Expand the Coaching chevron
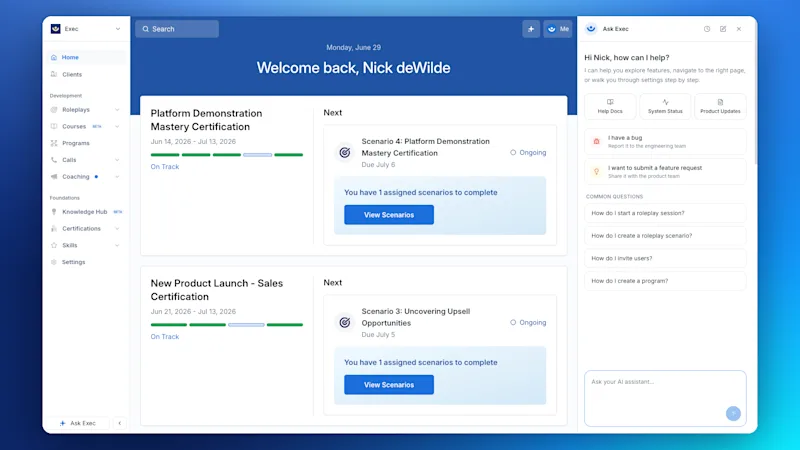 click(x=117, y=177)
